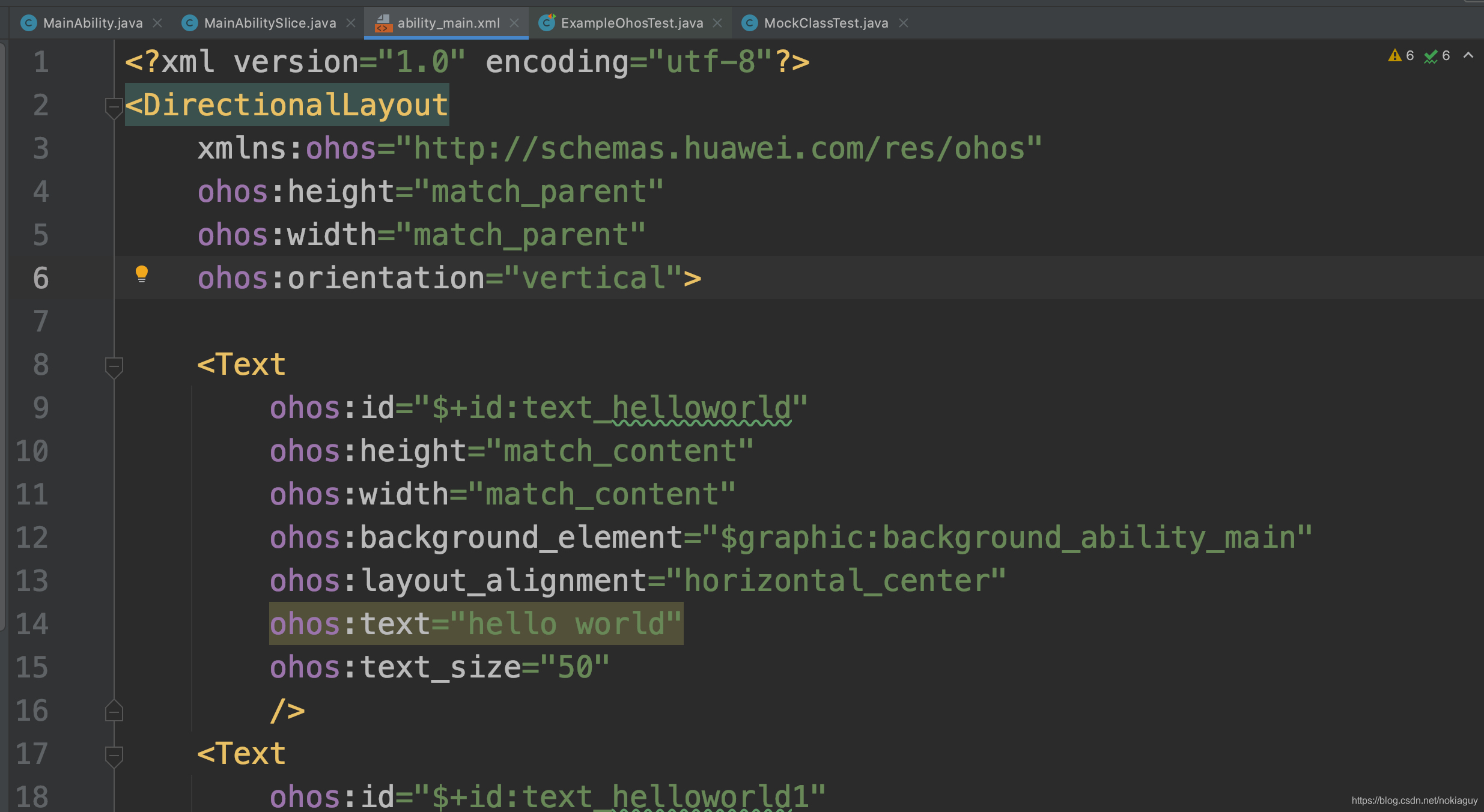The height and width of the screenshot is (812, 1484).
Task: Switch to the MainAbility.java tab
Action: pos(93,23)
